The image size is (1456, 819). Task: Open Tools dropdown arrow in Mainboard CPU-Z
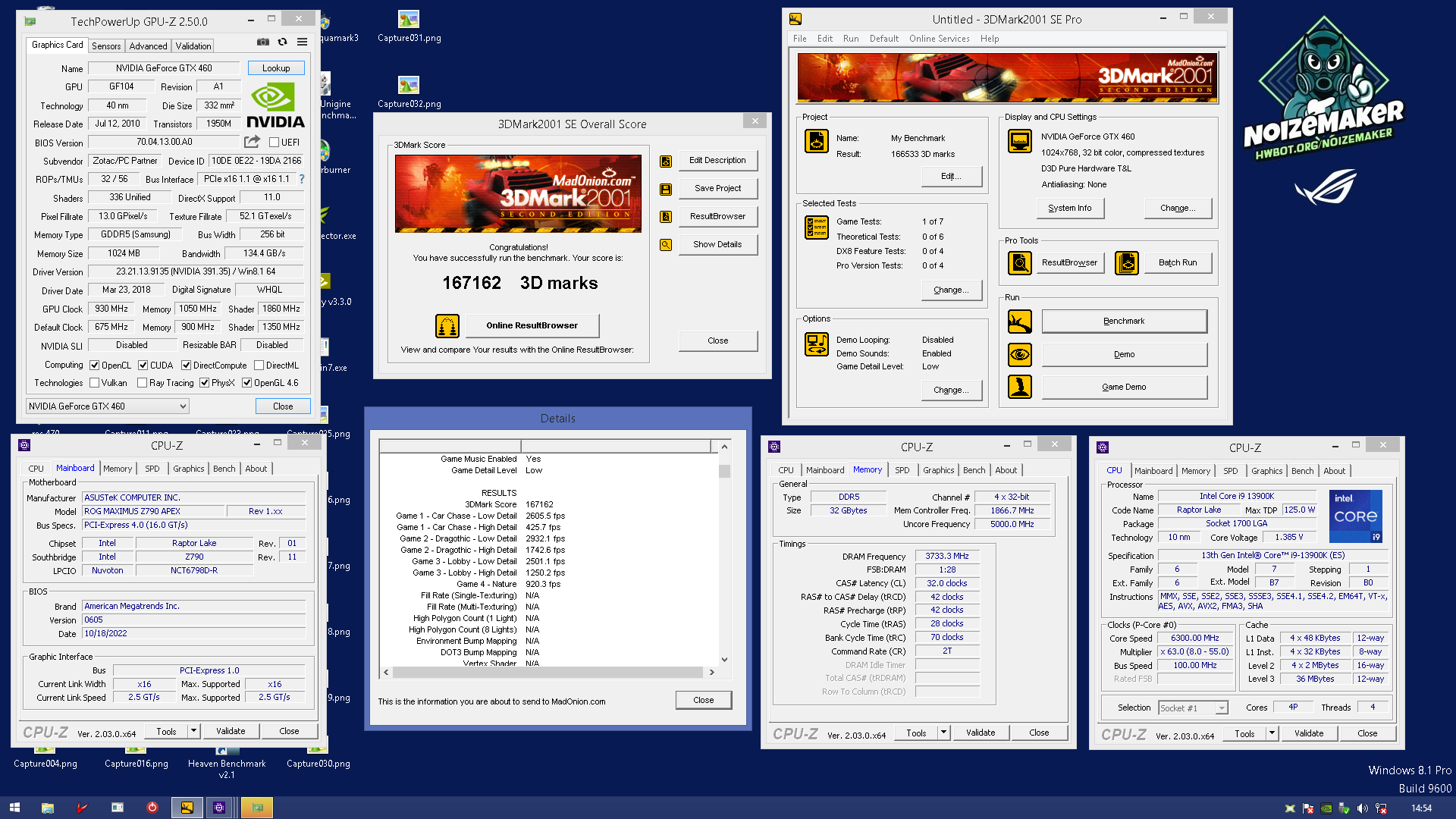click(x=194, y=731)
